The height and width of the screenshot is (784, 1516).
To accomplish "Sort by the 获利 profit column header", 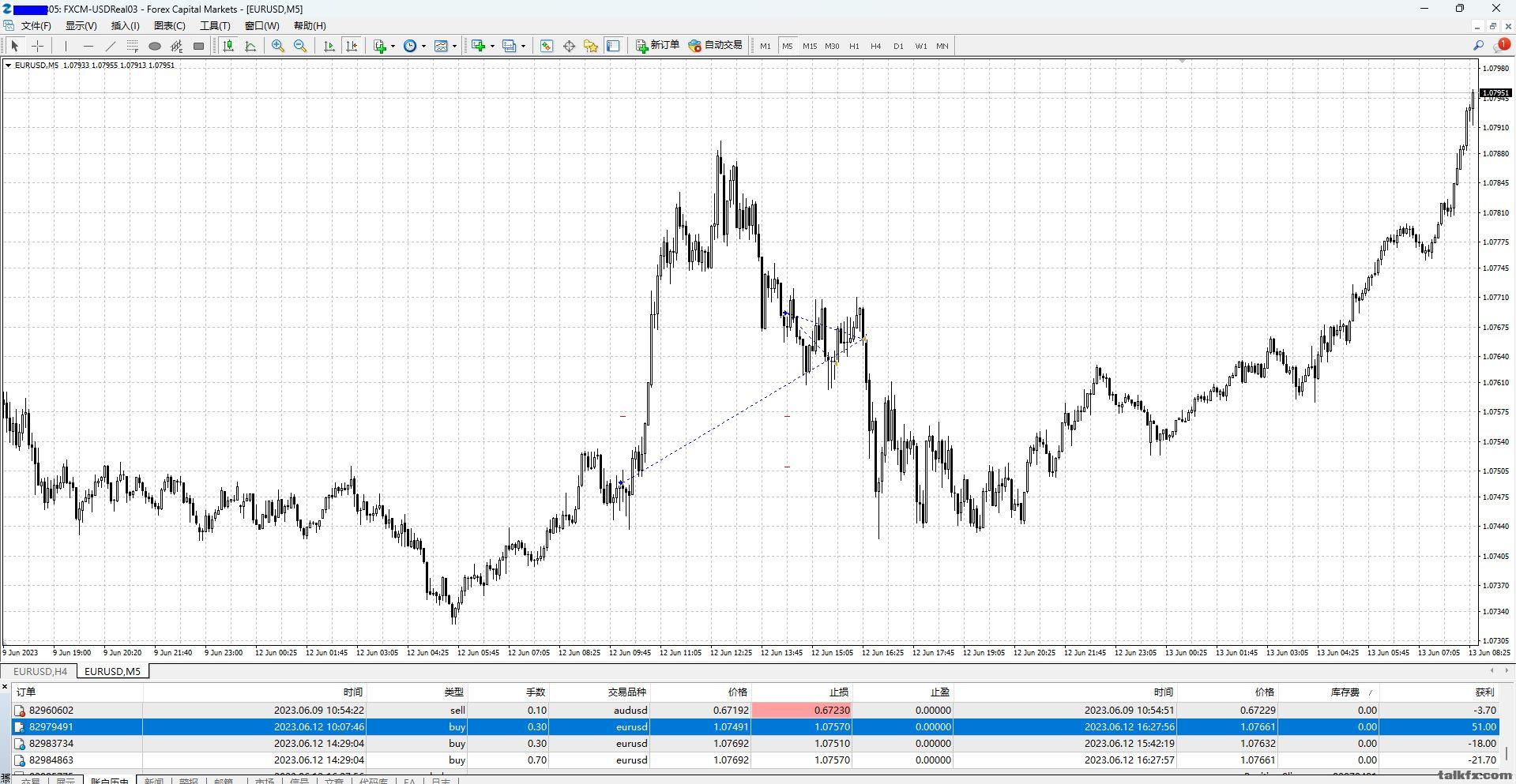I will [x=1439, y=692].
